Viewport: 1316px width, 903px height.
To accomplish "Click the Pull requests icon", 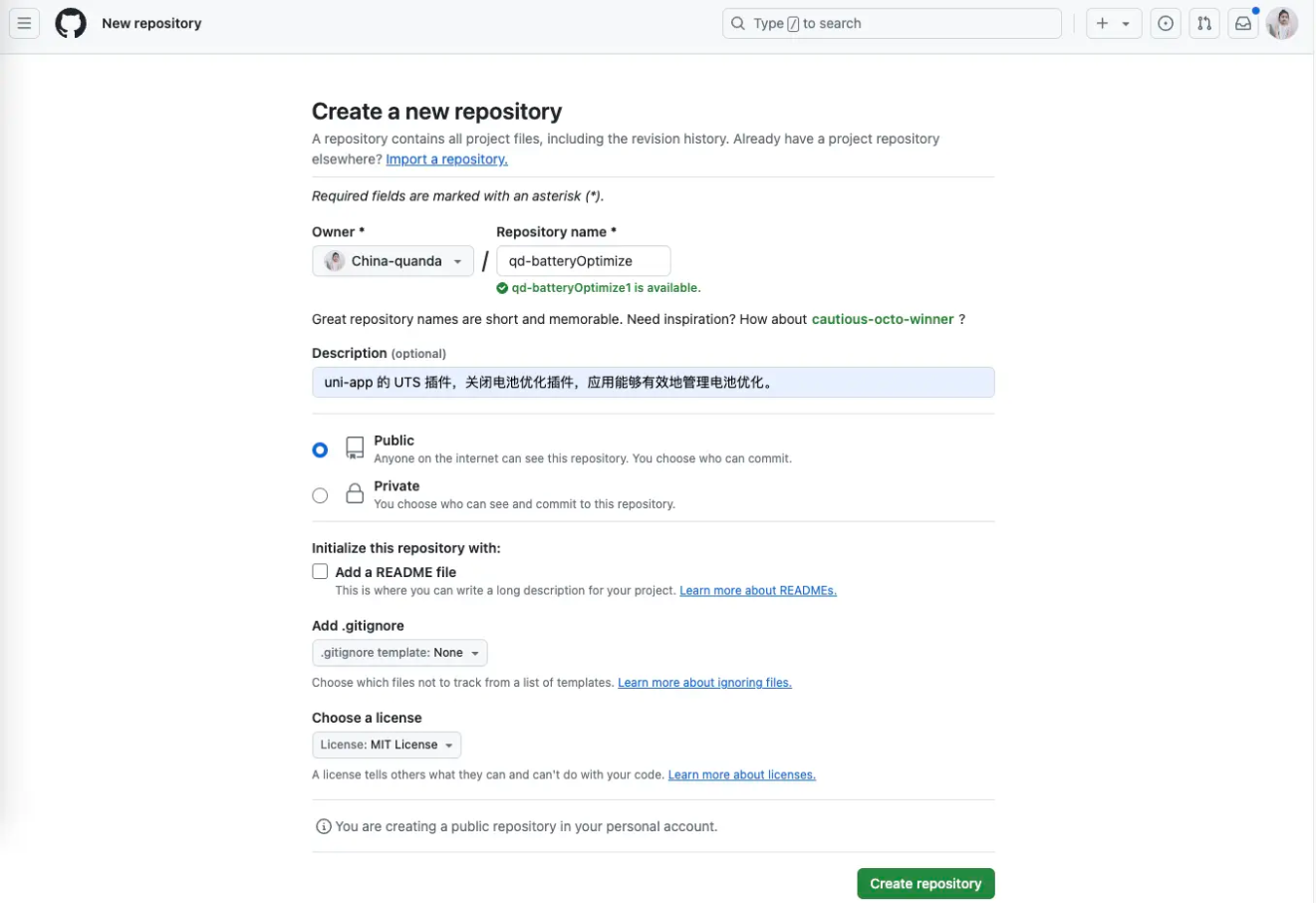I will point(1203,22).
